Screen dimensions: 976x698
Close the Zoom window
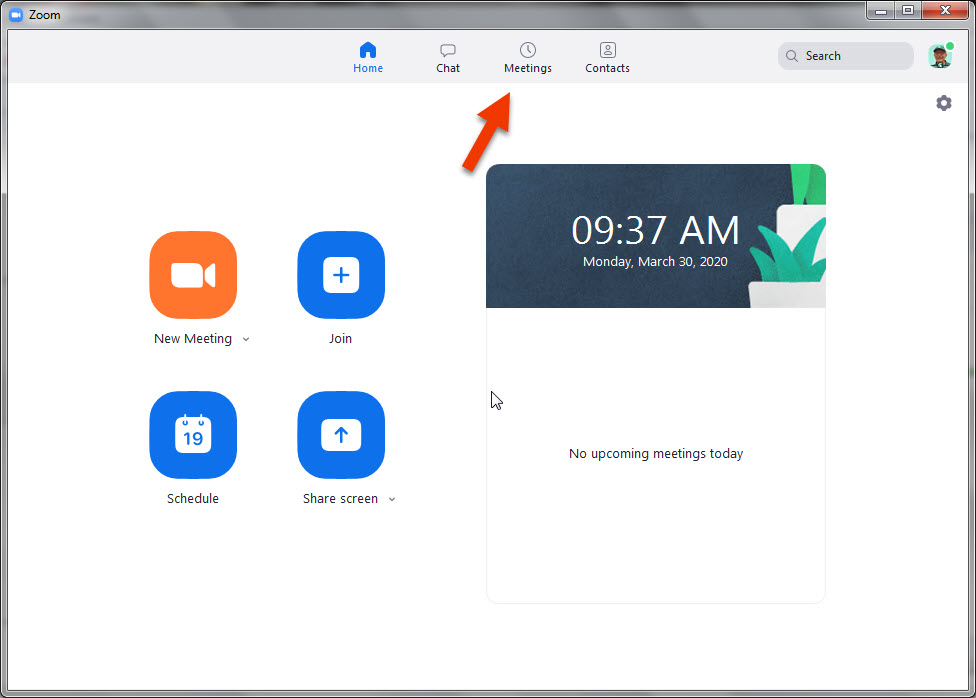[945, 11]
